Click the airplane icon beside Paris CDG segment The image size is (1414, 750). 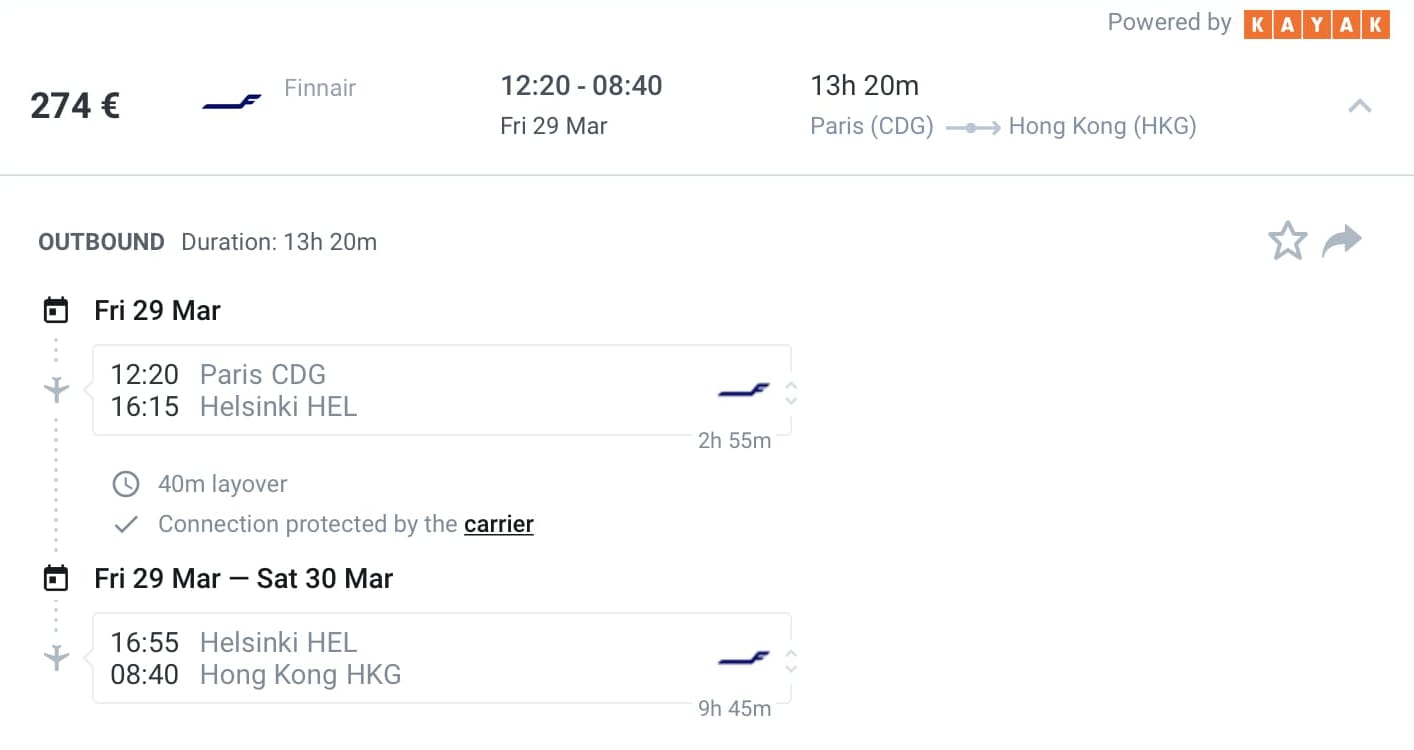pos(57,389)
